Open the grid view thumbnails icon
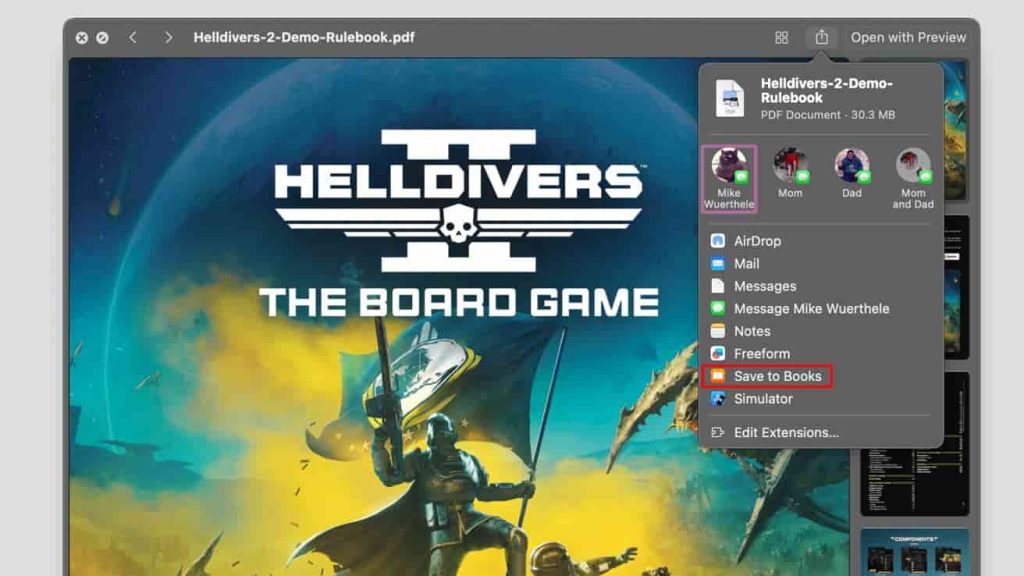The width and height of the screenshot is (1024, 576). 781,37
